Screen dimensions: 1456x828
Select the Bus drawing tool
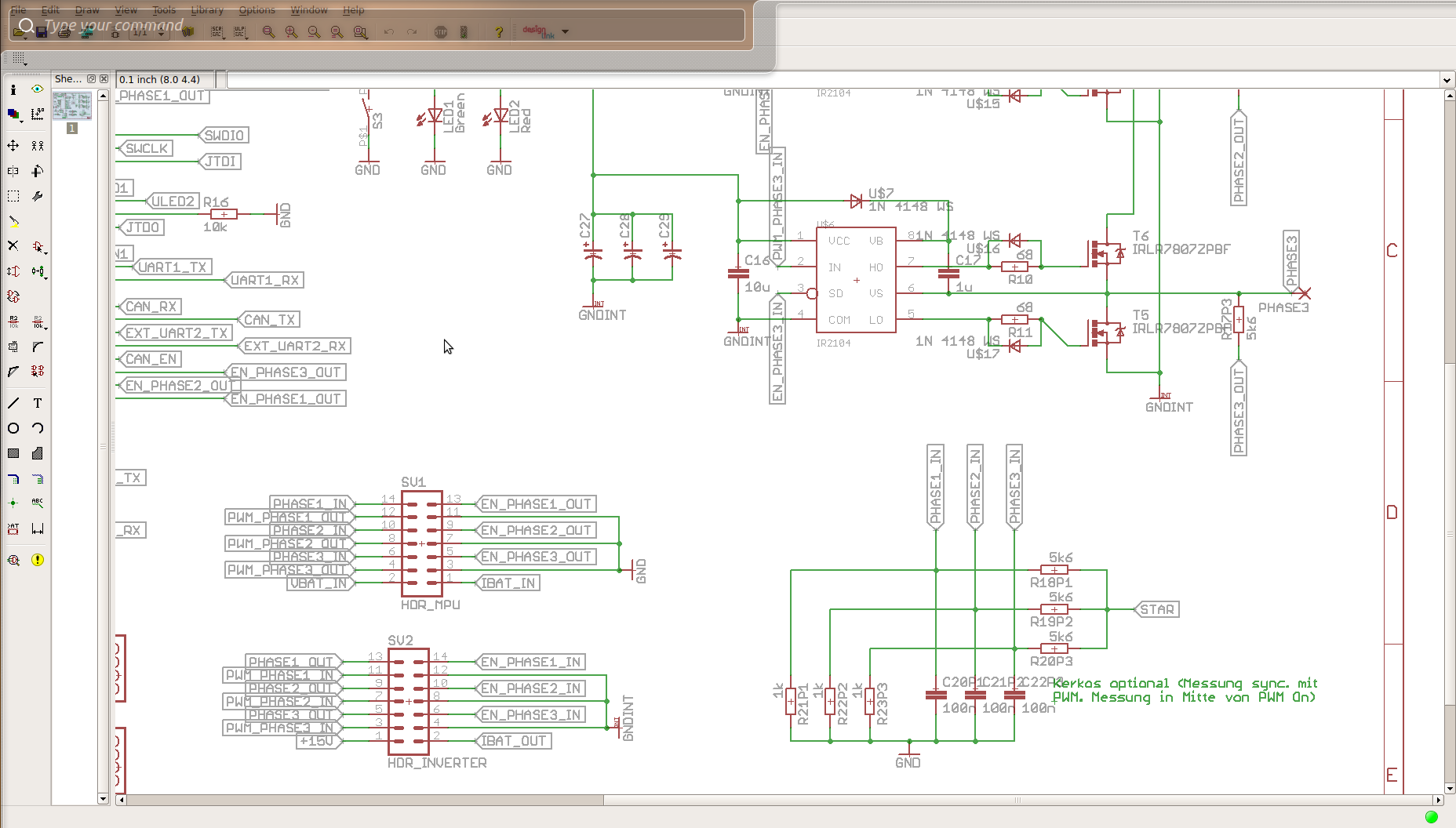point(13,478)
